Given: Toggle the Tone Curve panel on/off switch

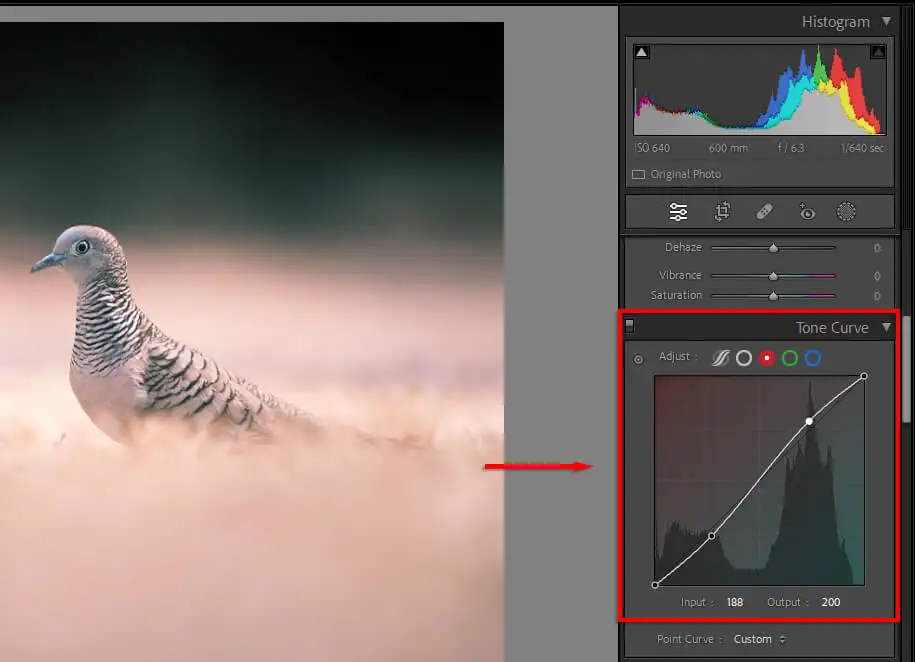Looking at the screenshot, I should click(x=629, y=325).
